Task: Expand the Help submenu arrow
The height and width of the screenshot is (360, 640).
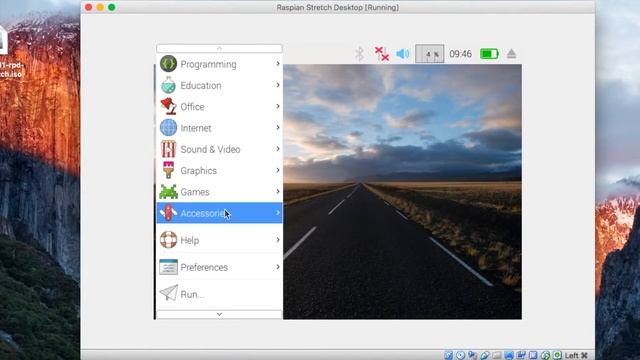Action: click(x=278, y=239)
